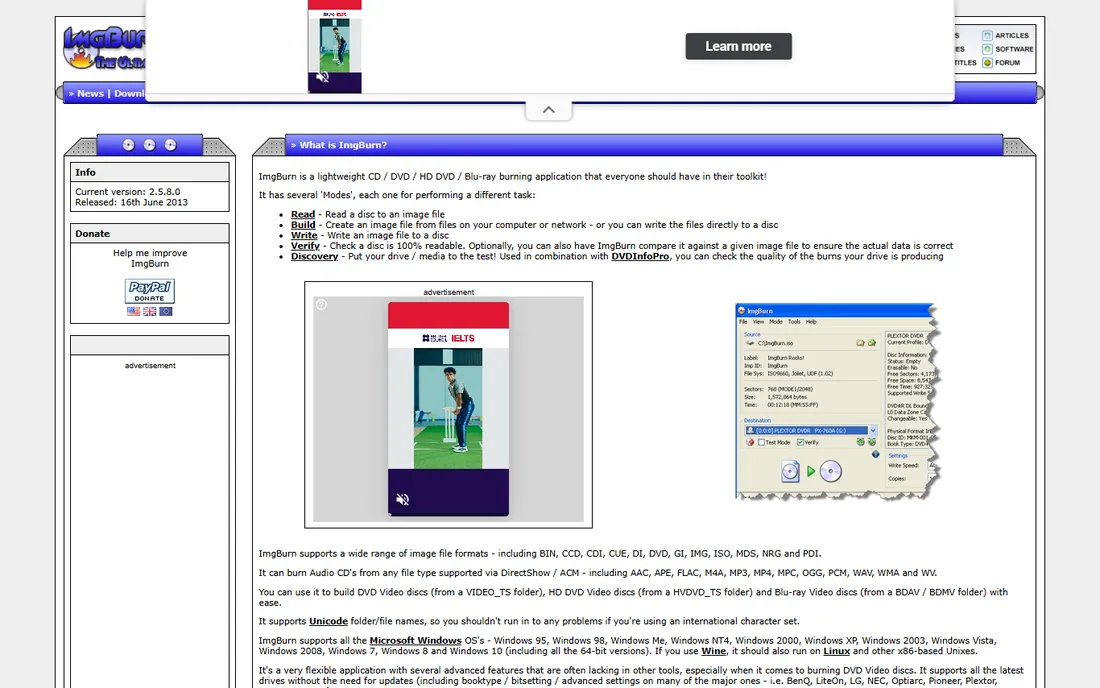Click the 'advertisement' label in the left sidebar

coord(150,366)
